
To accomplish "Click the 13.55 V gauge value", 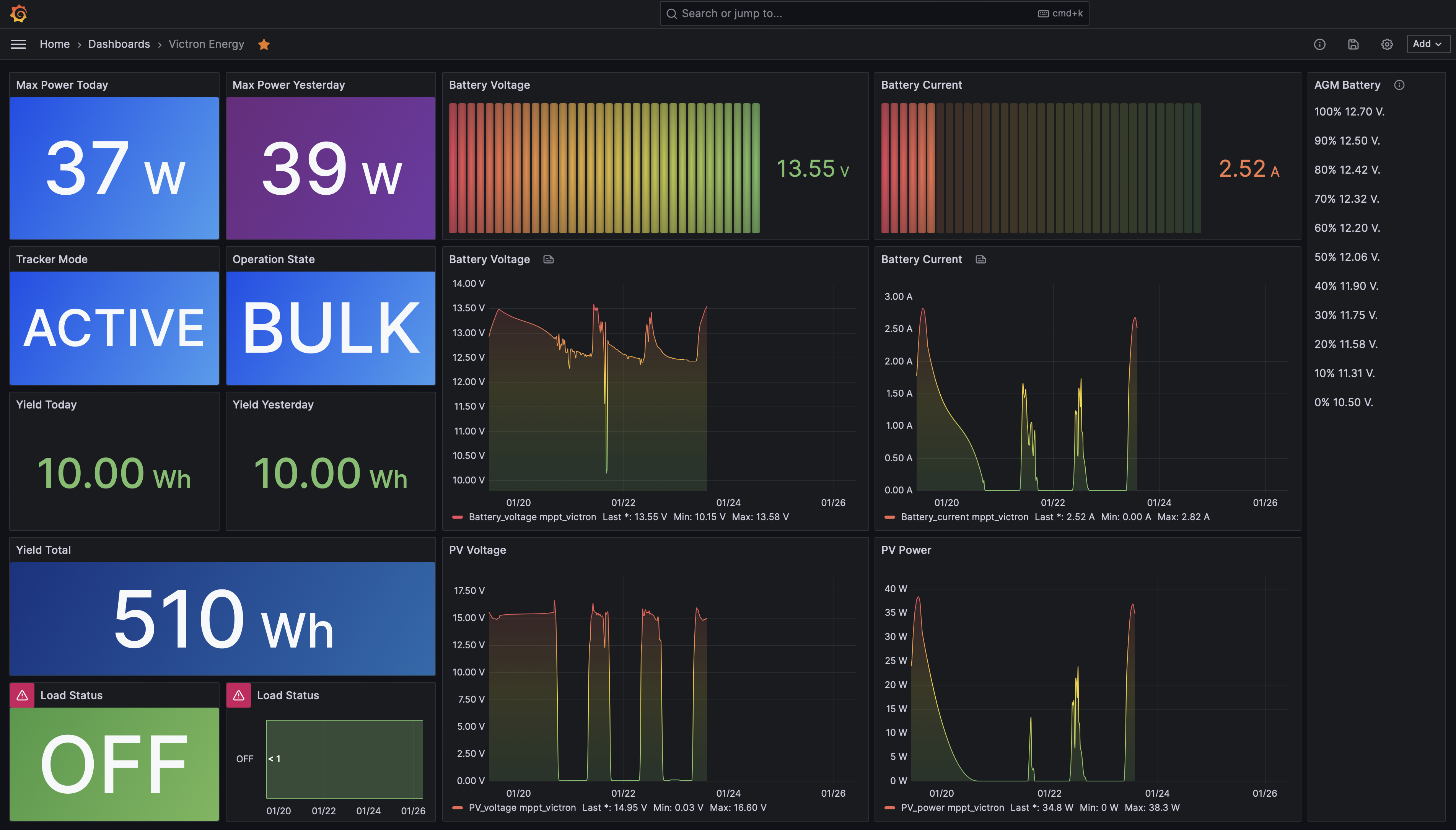I will click(813, 169).
